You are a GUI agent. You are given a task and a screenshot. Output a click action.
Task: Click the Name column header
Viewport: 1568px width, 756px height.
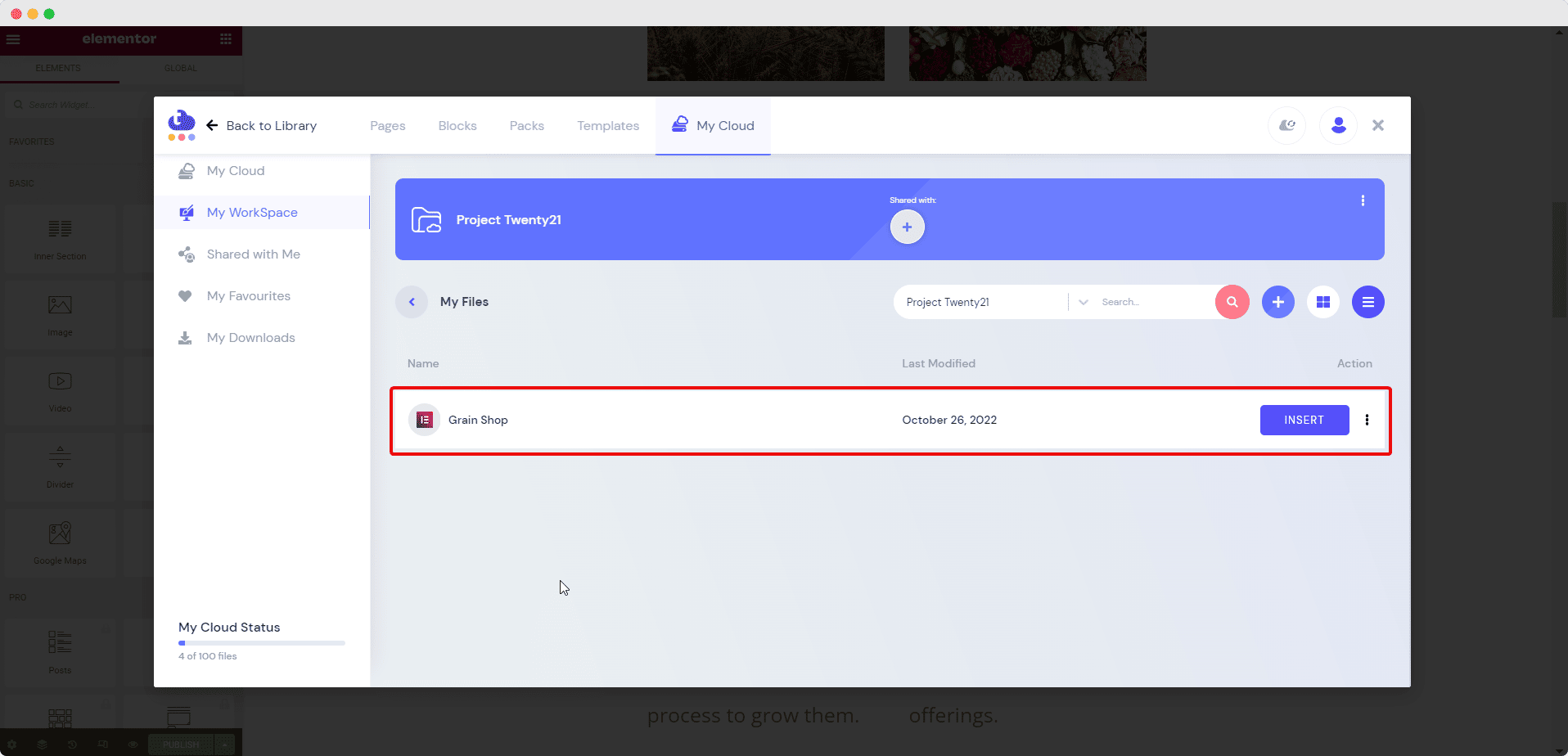coord(423,363)
